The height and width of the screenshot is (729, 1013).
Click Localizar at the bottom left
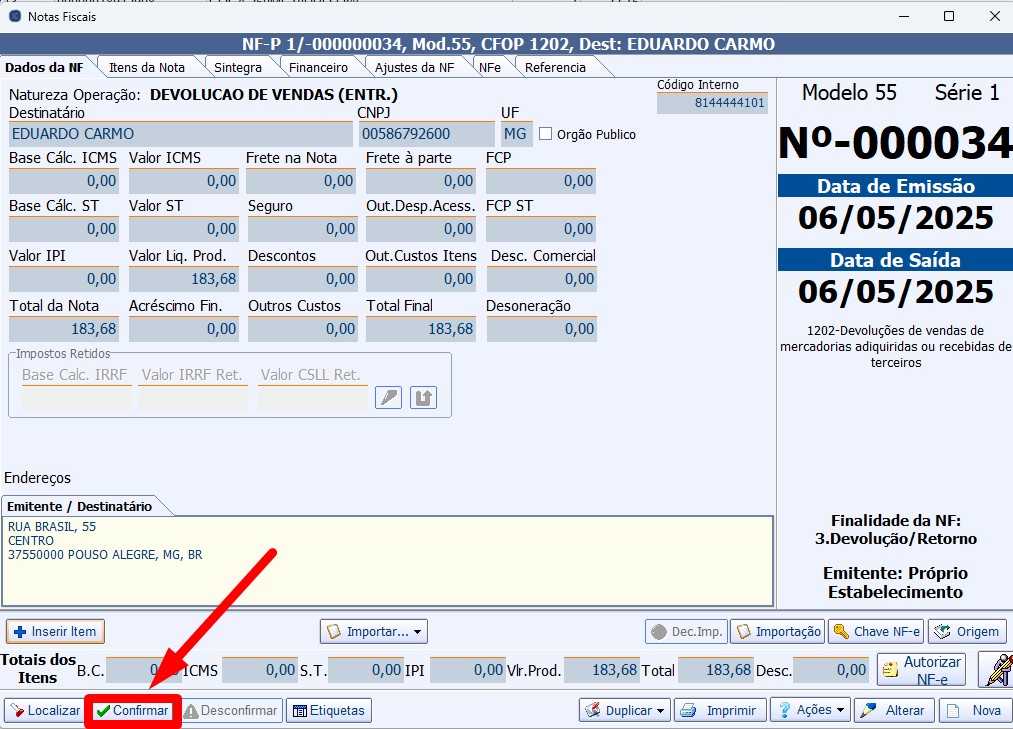pyautogui.click(x=44, y=710)
